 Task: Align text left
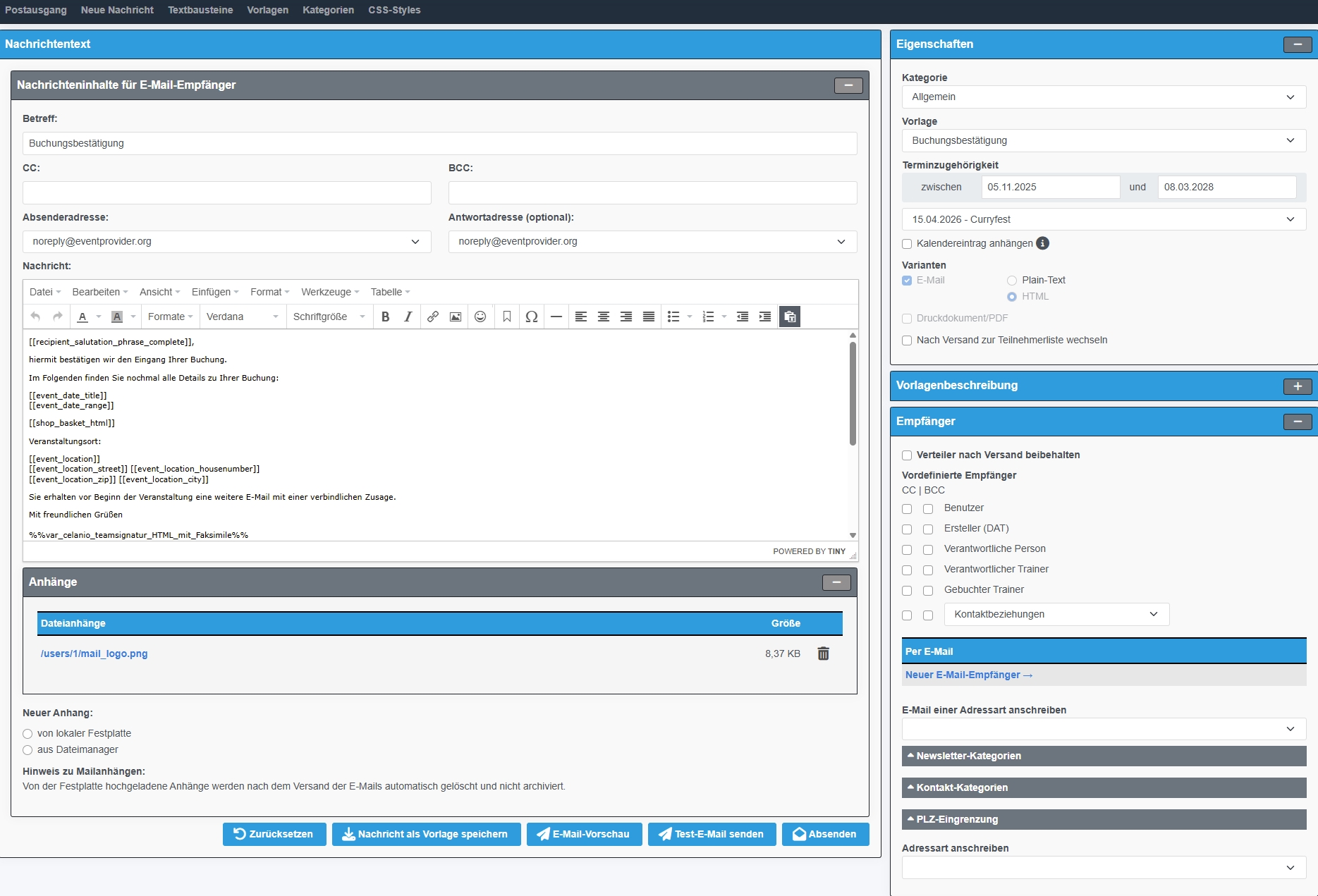pos(581,317)
